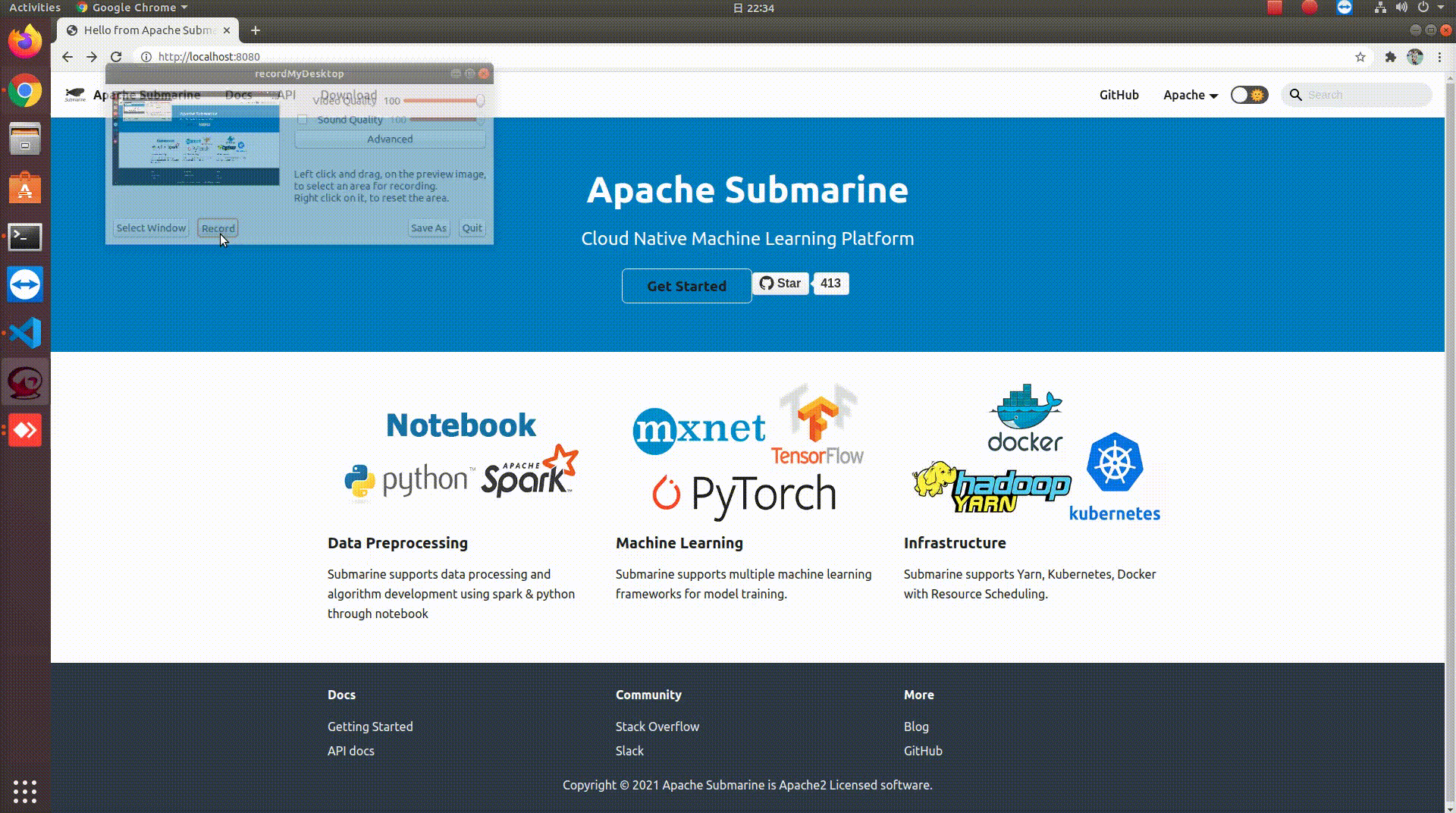The image size is (1456, 813).
Task: Click the Get Started button
Action: click(x=686, y=286)
